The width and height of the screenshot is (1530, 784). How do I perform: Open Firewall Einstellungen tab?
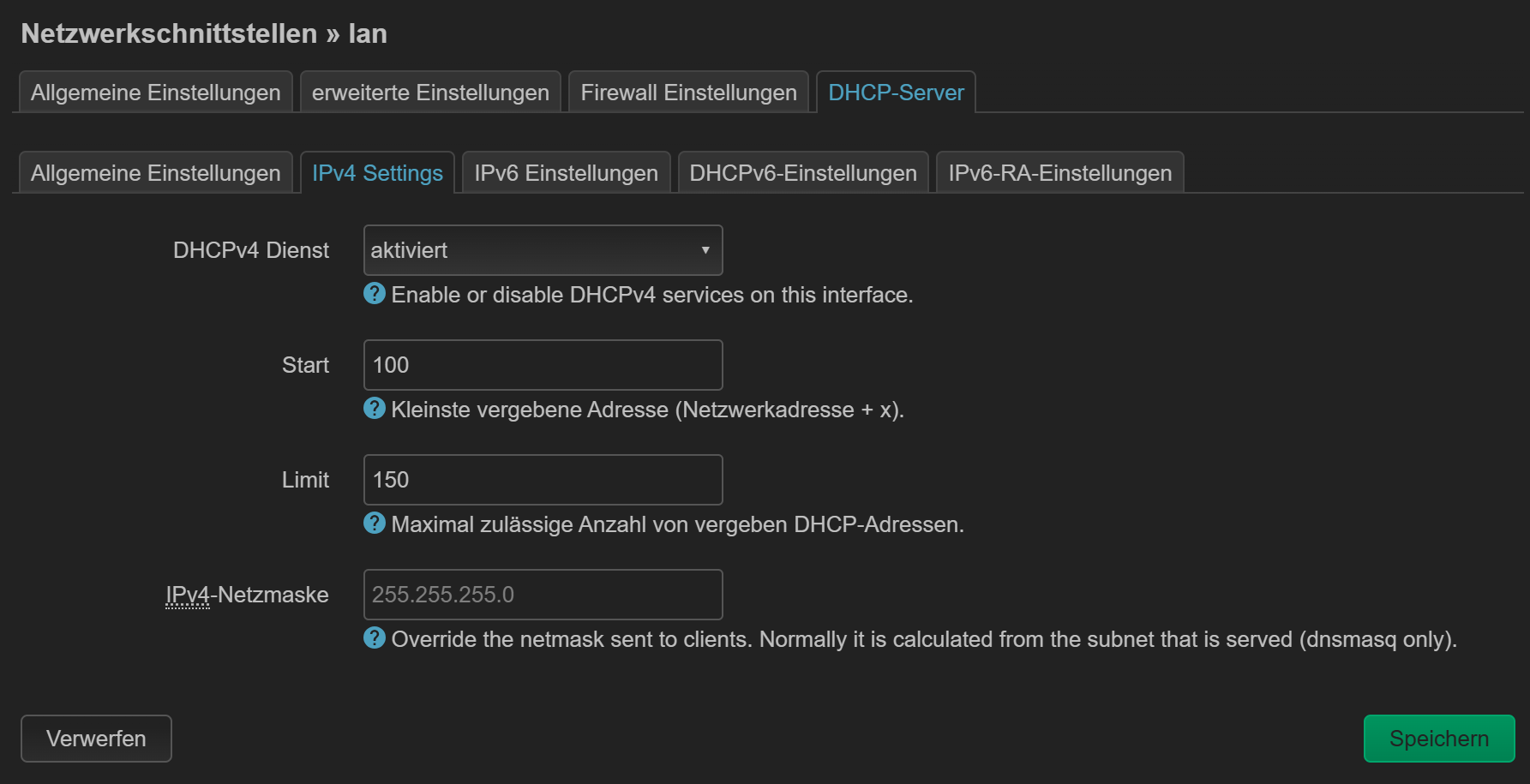pos(688,93)
